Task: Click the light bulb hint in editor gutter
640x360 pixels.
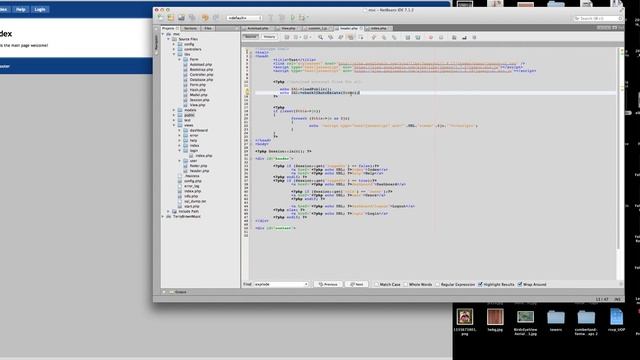Action: pos(247,92)
